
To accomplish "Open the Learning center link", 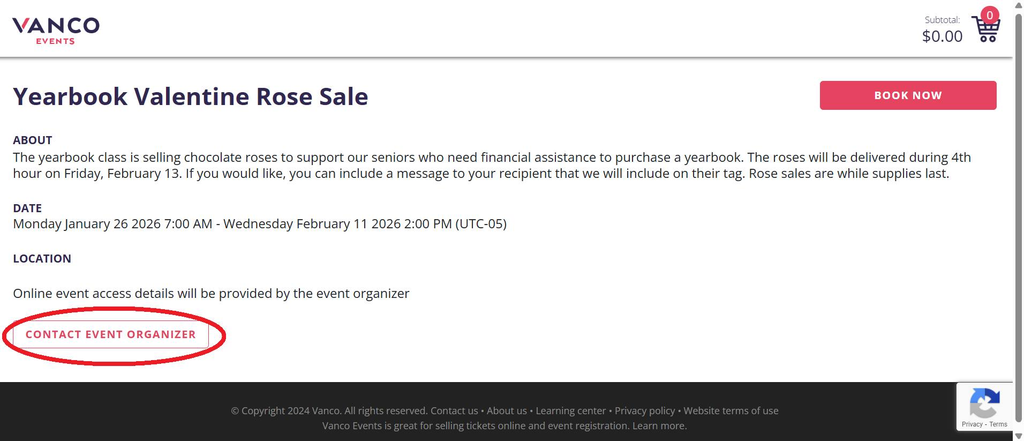I will [570, 411].
